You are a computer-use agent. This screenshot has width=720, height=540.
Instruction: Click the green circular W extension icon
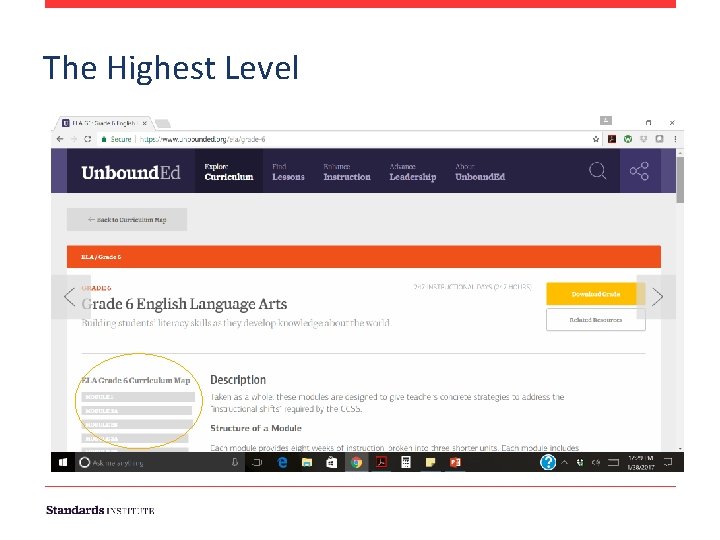(x=628, y=139)
